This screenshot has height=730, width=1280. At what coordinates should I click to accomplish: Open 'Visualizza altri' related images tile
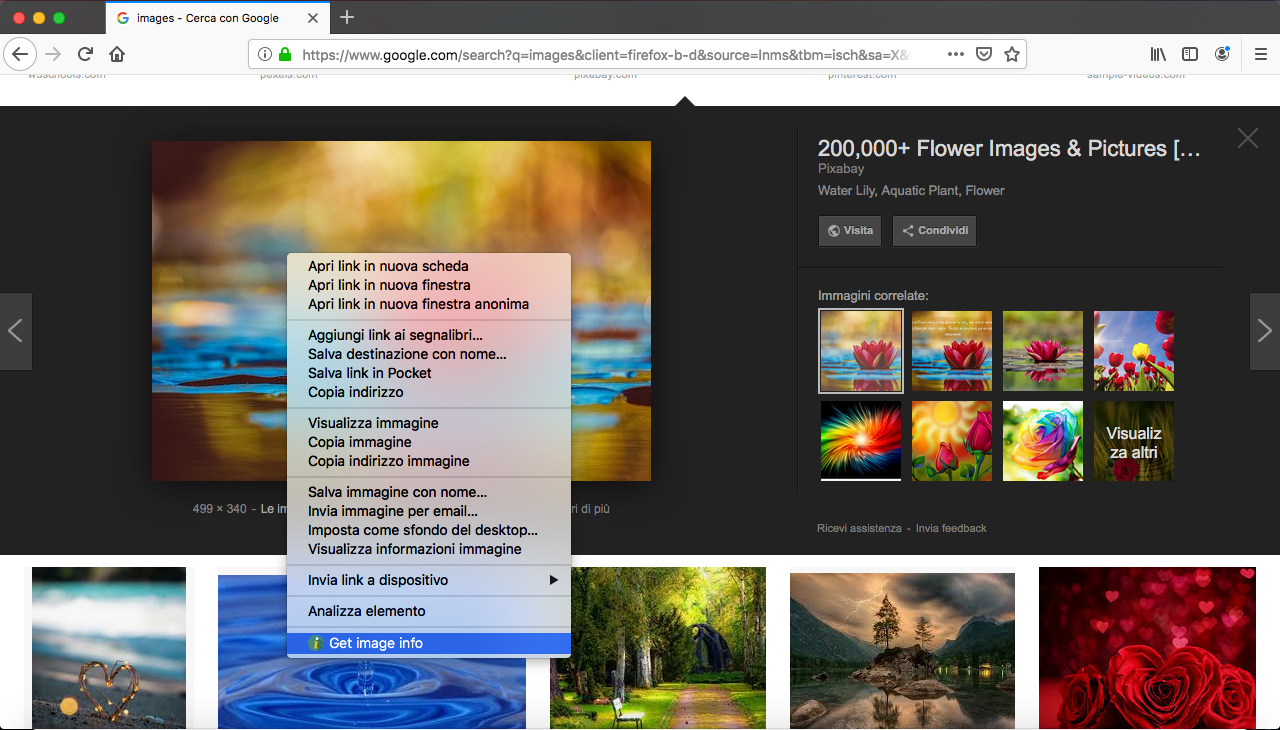1134,441
